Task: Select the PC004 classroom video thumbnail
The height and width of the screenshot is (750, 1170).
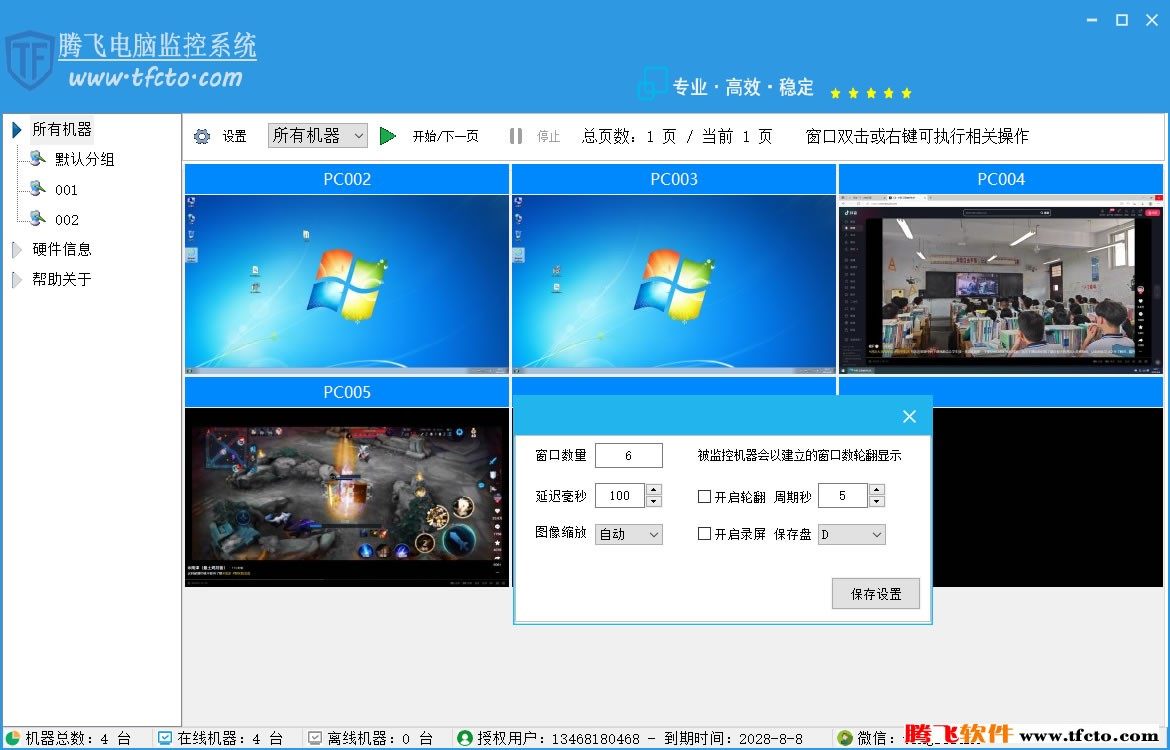Action: point(1001,284)
